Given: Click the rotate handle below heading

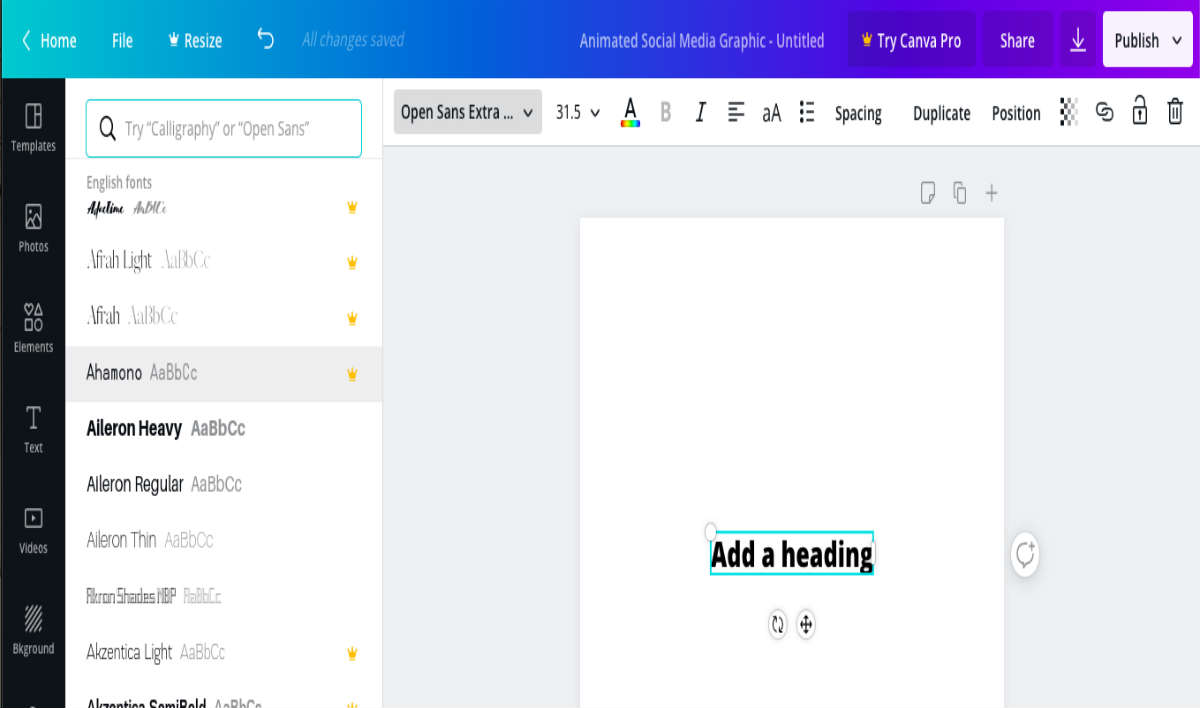Looking at the screenshot, I should [x=778, y=625].
